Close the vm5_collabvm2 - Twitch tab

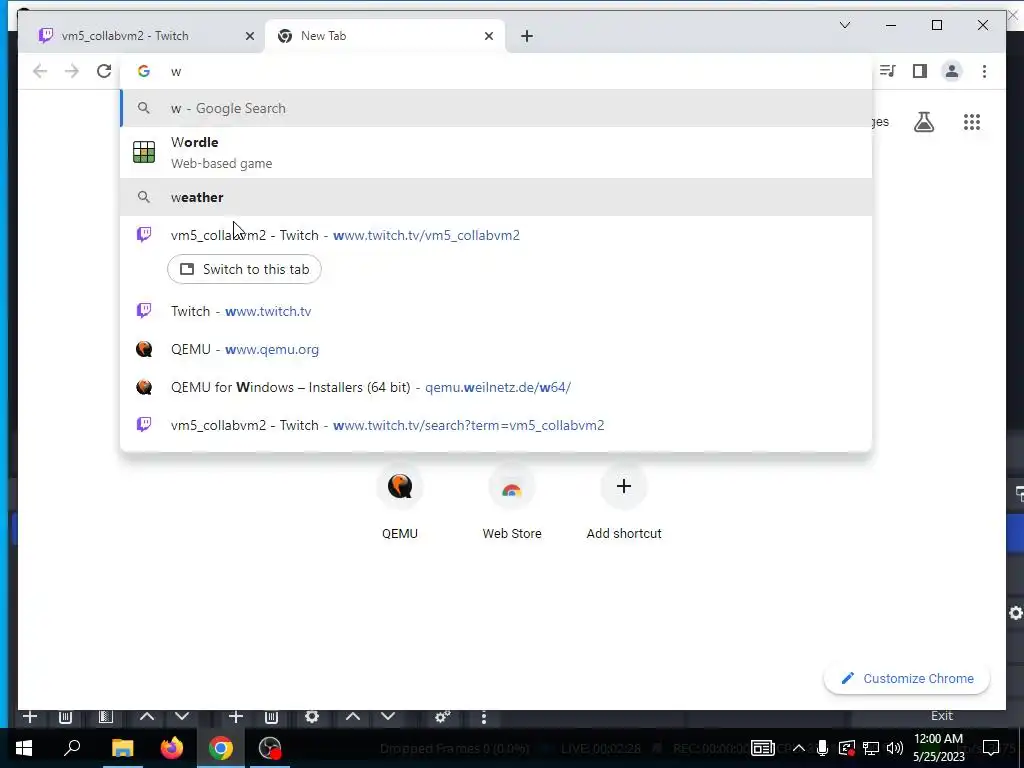(249, 36)
